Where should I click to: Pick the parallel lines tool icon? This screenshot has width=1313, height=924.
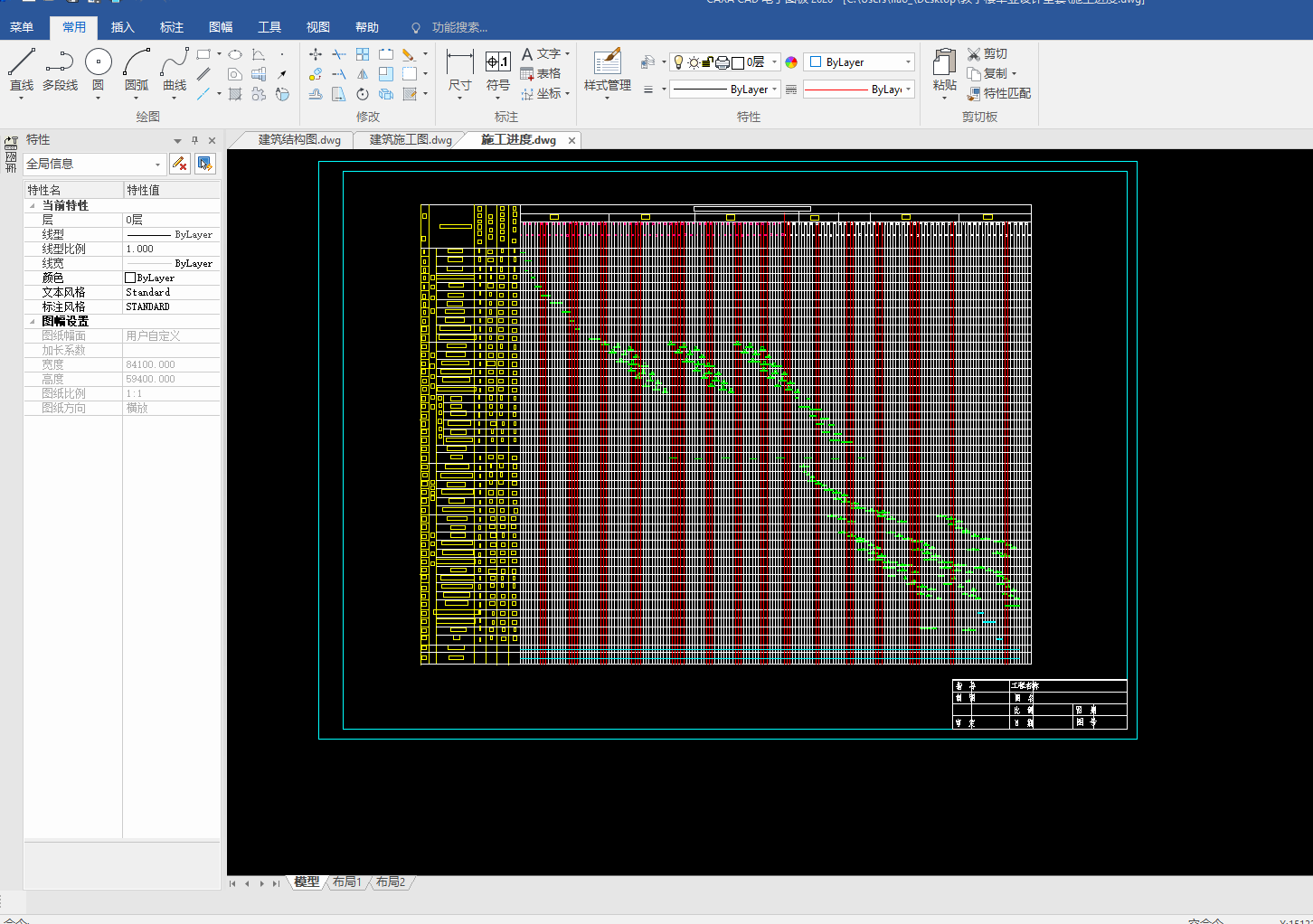click(x=203, y=74)
